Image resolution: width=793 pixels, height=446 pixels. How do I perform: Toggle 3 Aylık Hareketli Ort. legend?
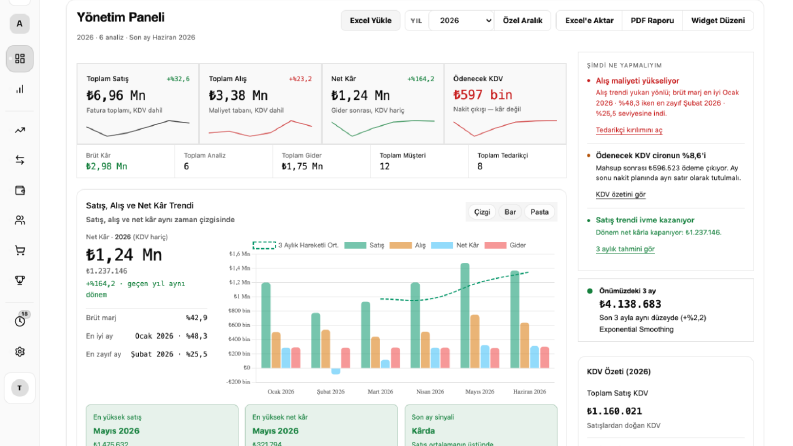pyautogui.click(x=295, y=245)
